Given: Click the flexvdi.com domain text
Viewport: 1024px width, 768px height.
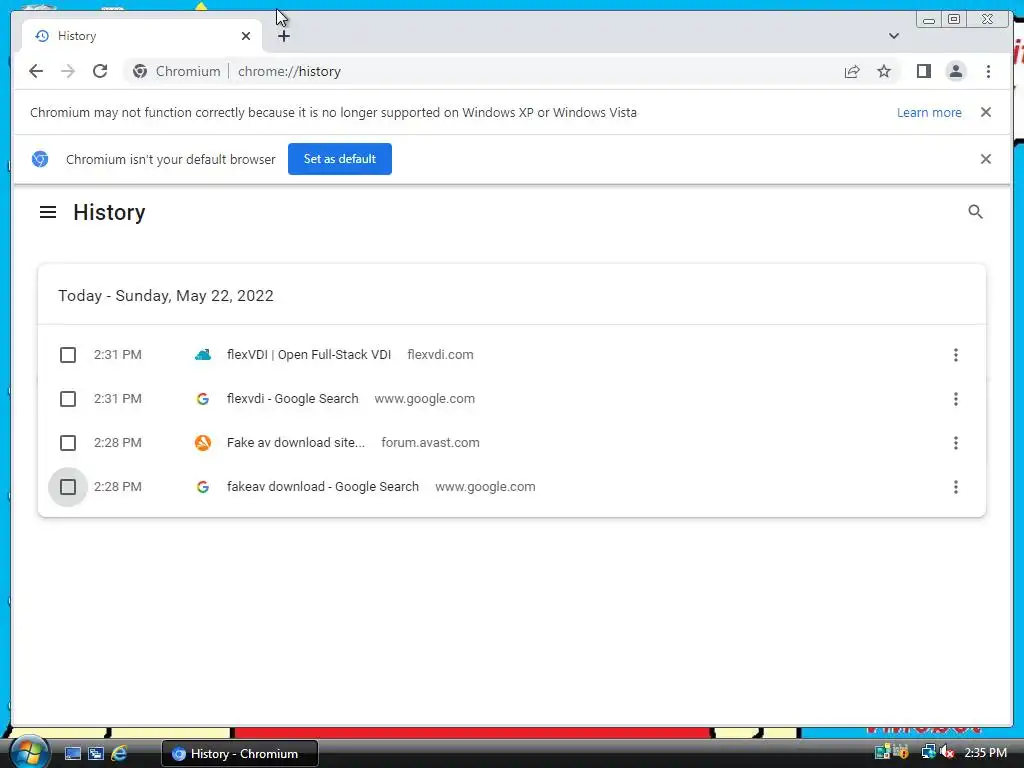Looking at the screenshot, I should coord(440,355).
